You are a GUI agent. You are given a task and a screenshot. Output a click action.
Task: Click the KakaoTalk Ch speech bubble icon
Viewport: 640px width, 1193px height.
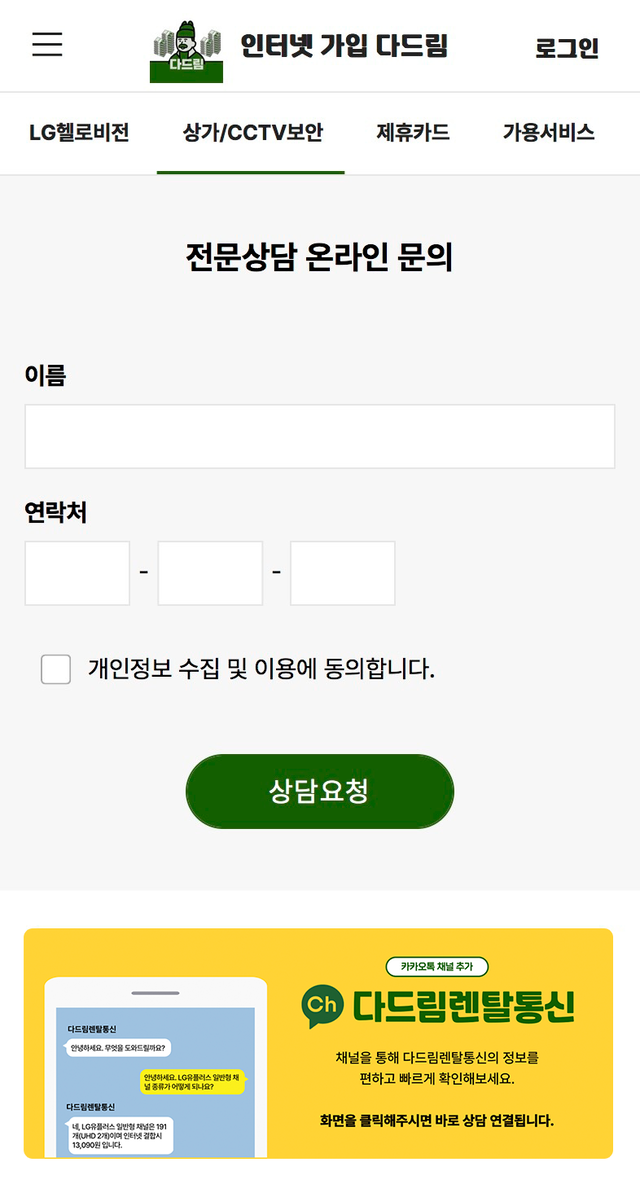323,1007
